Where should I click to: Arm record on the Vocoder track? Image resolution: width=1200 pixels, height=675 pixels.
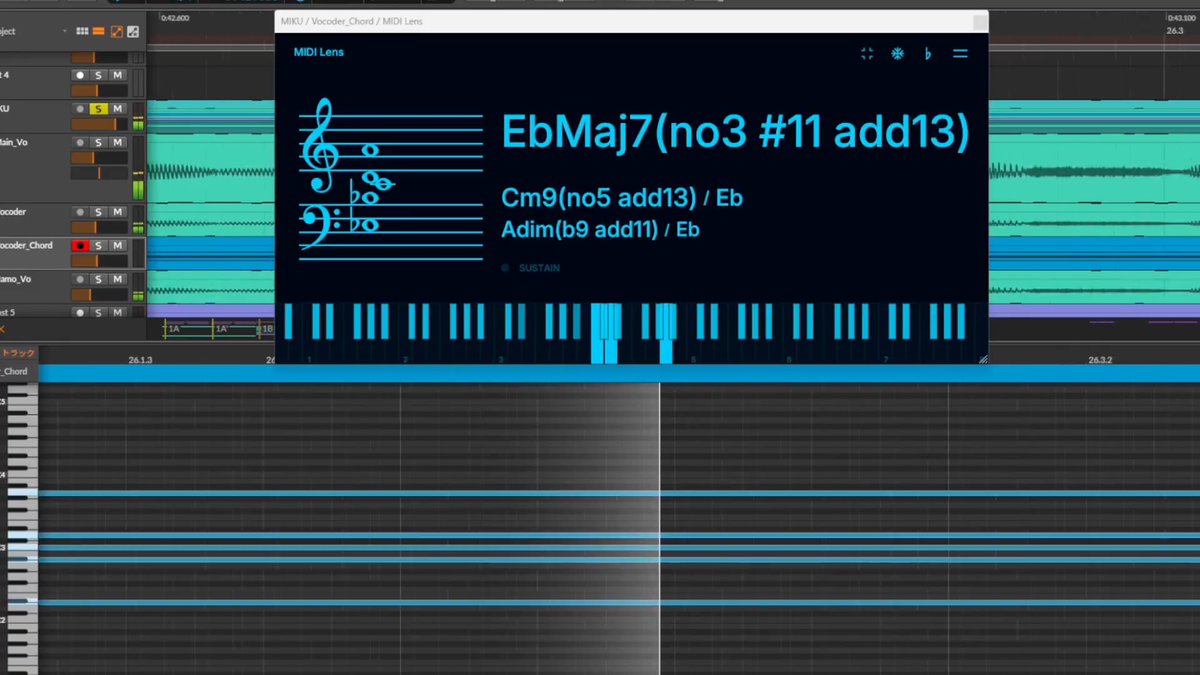pos(79,212)
